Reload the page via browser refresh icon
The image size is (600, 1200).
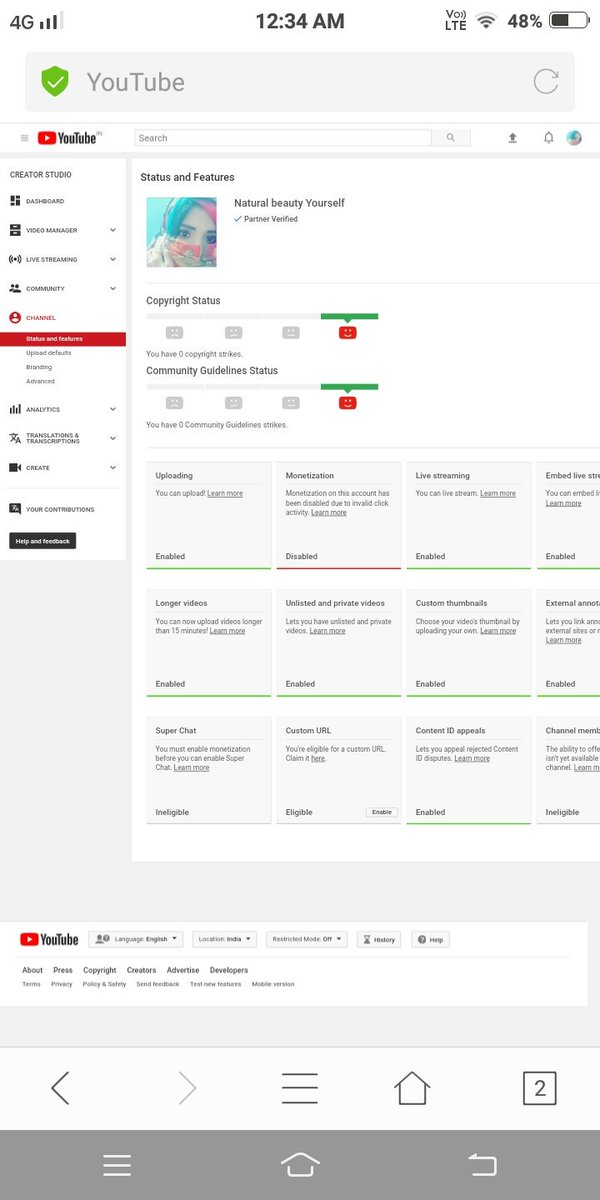pos(546,82)
